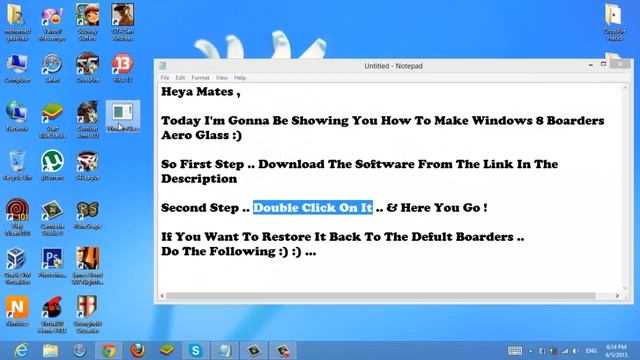The height and width of the screenshot is (360, 640).
Task: Select the Start BlueStacks desktop shortcut
Action: (52, 120)
